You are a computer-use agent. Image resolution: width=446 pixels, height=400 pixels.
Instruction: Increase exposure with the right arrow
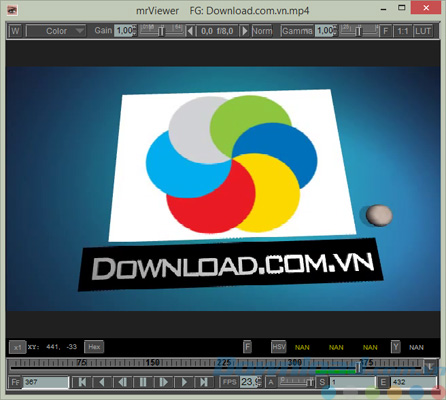[x=244, y=31]
